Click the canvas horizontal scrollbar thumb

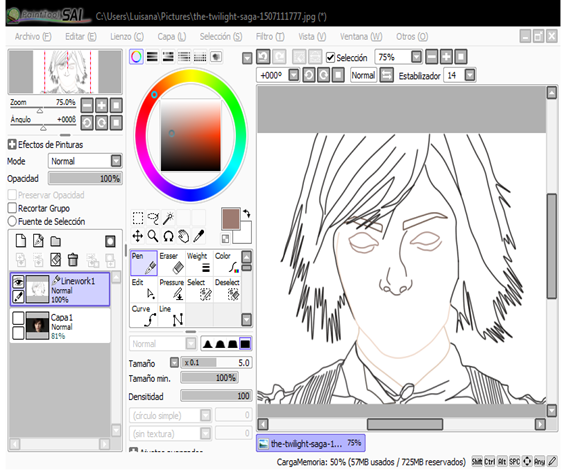[x=405, y=424]
